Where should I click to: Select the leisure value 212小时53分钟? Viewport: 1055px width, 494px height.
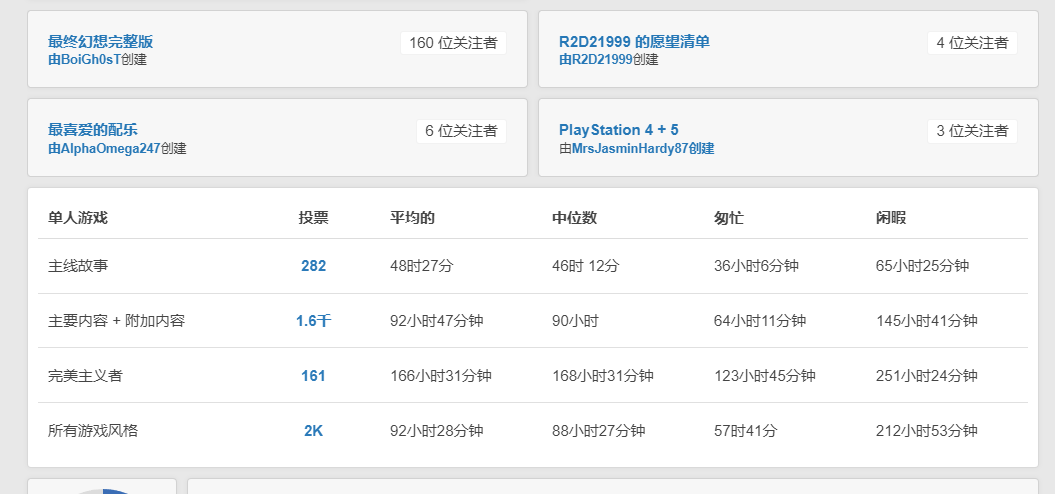point(926,431)
